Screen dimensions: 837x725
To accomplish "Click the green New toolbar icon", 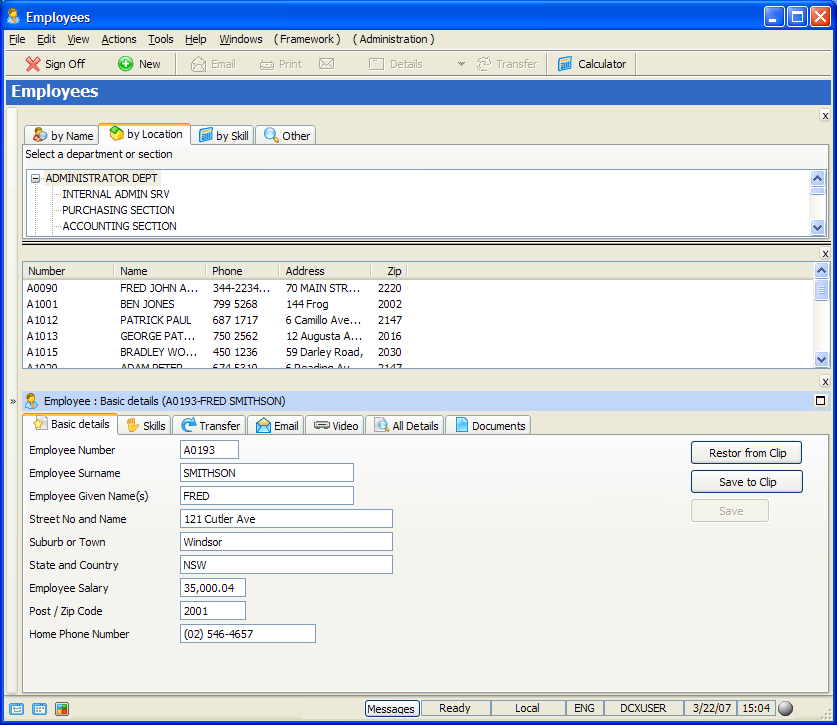I will pos(126,64).
